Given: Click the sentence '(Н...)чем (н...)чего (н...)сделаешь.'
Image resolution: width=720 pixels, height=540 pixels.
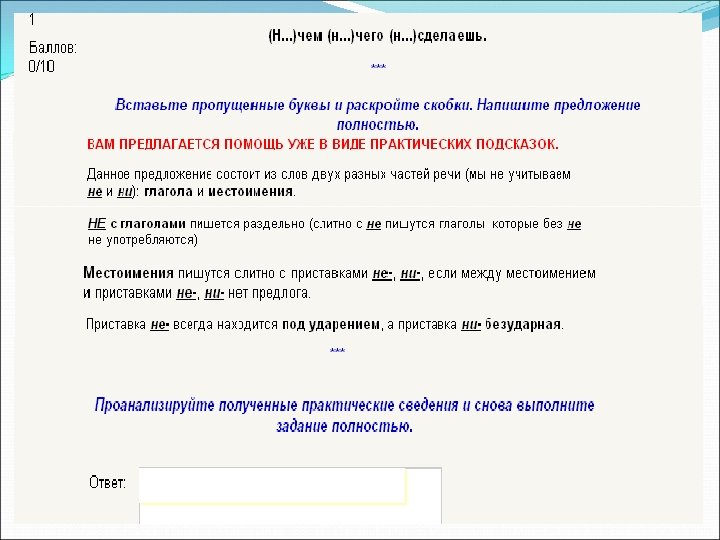Looking at the screenshot, I should (x=377, y=36).
